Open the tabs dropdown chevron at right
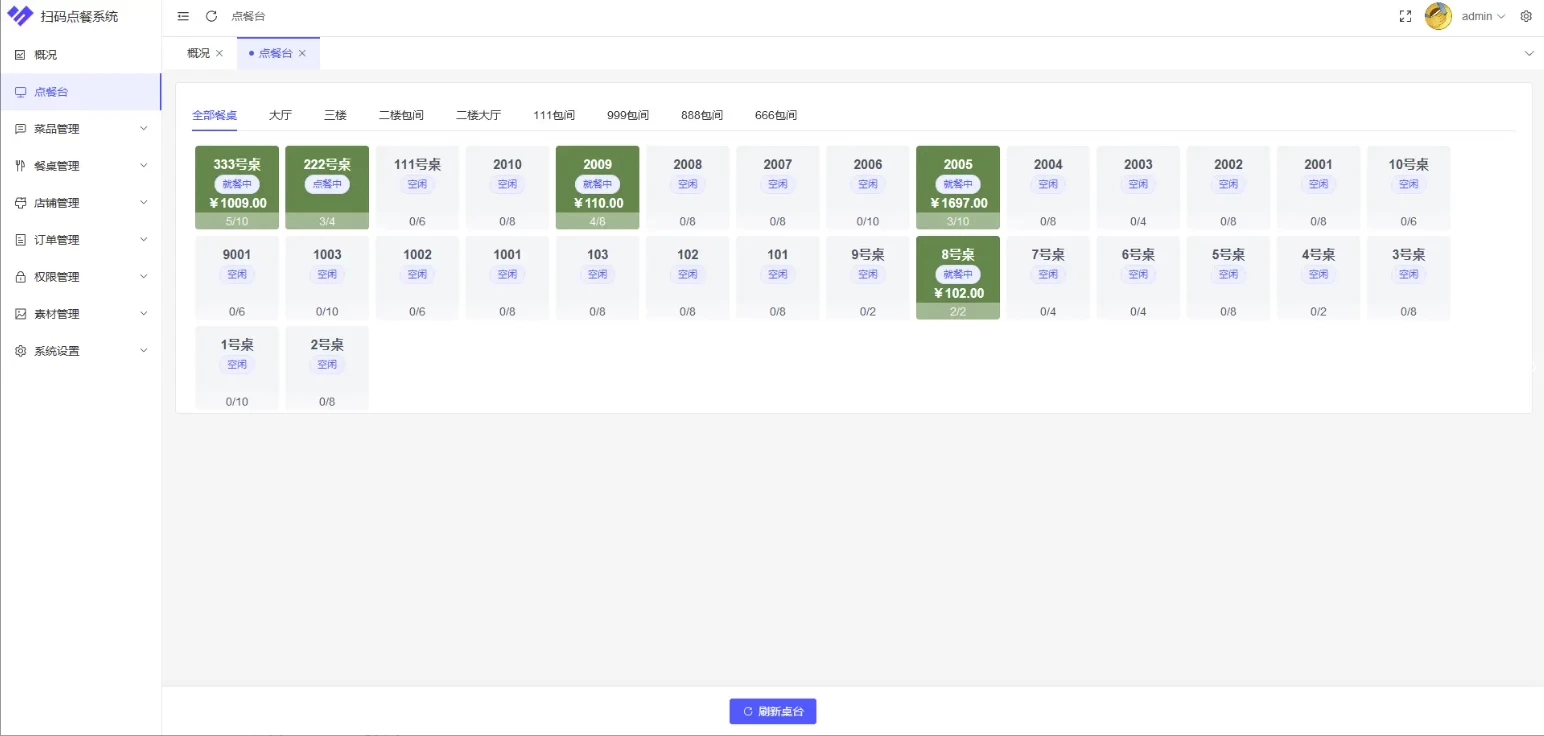Image resolution: width=1544 pixels, height=736 pixels. point(1528,53)
